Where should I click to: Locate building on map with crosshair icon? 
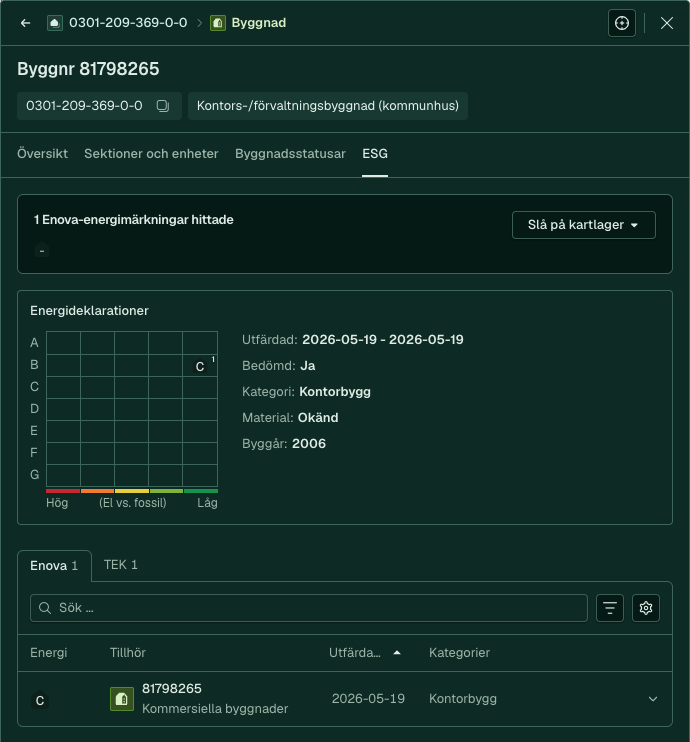point(621,23)
